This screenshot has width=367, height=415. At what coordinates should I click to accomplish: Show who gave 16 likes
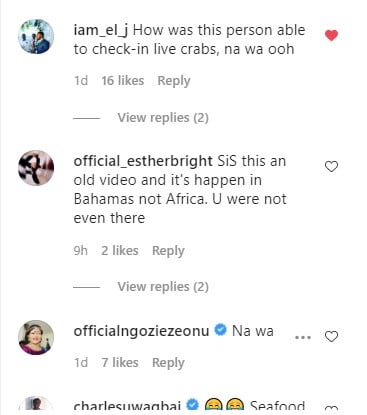pos(123,81)
